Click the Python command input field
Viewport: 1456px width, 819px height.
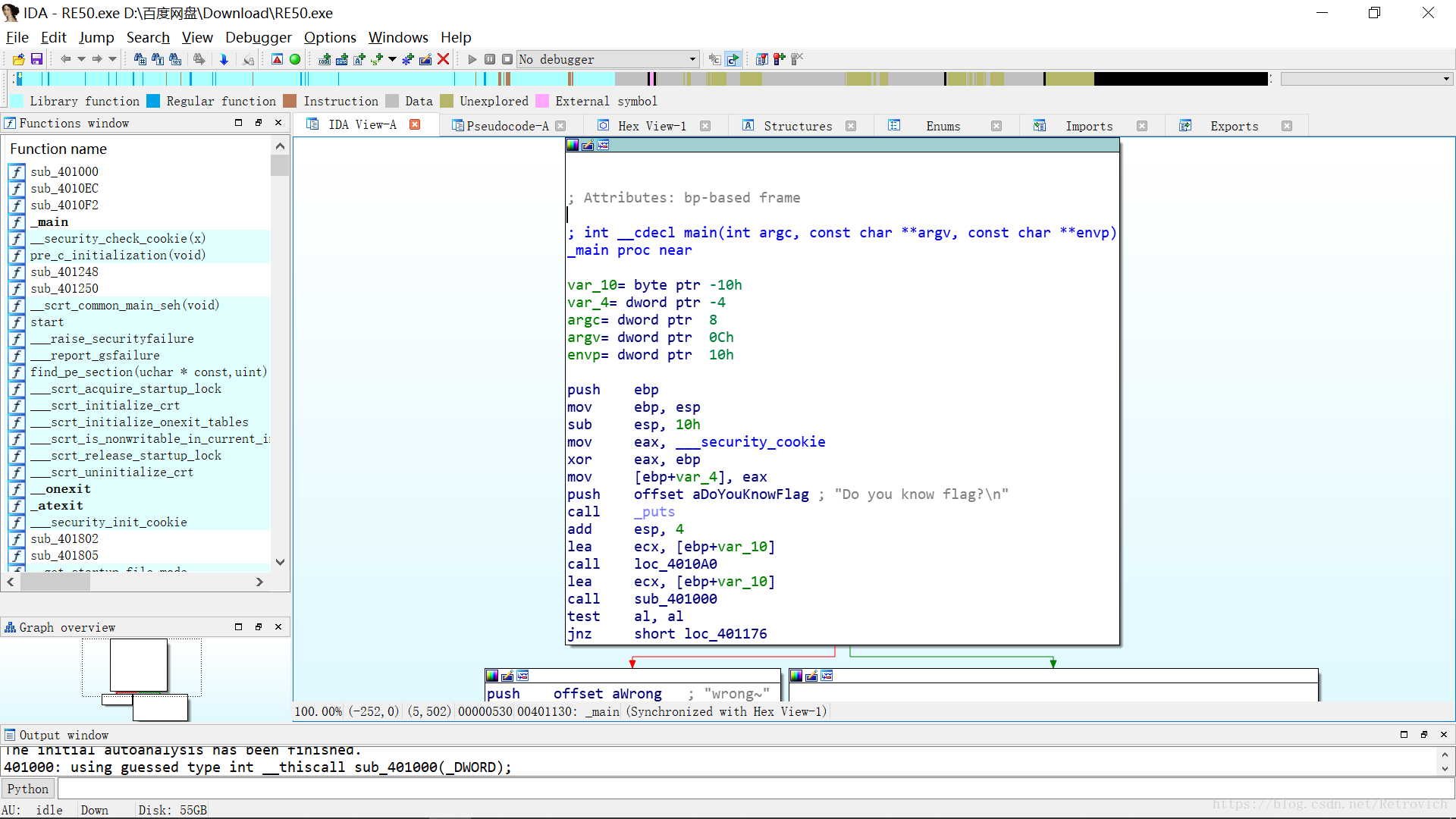click(755, 789)
